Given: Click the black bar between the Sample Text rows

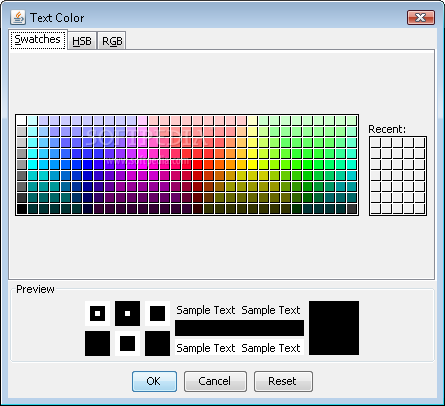Looking at the screenshot, I should (x=239, y=328).
